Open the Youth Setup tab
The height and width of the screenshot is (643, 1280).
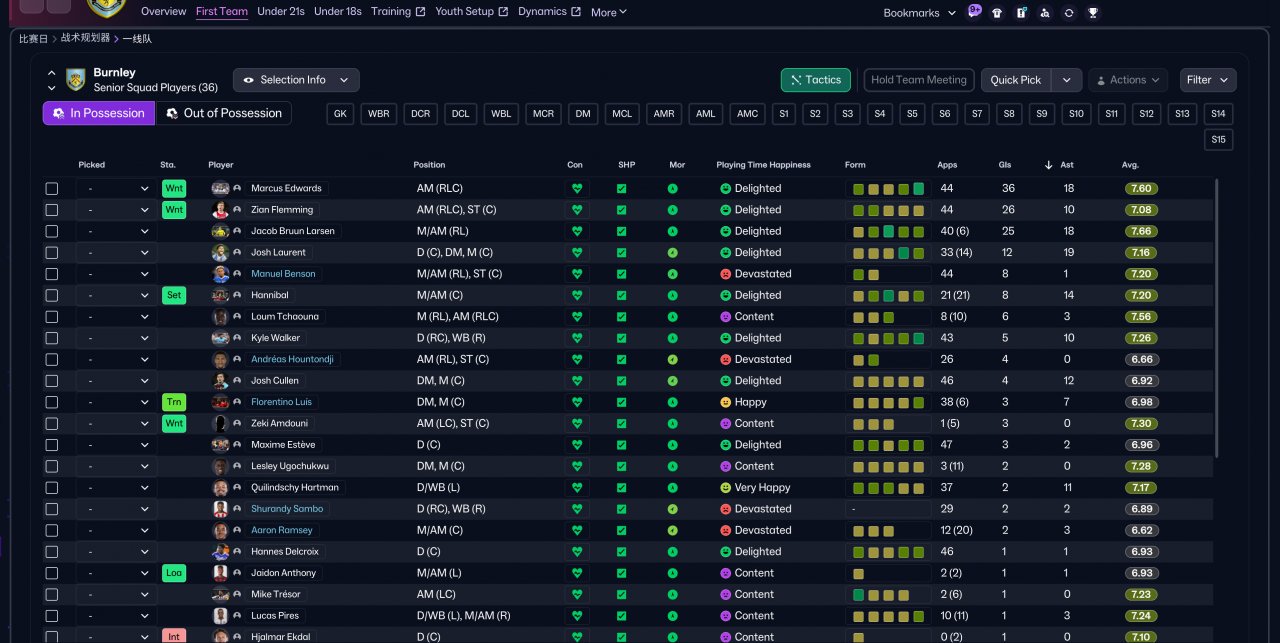pyautogui.click(x=471, y=12)
